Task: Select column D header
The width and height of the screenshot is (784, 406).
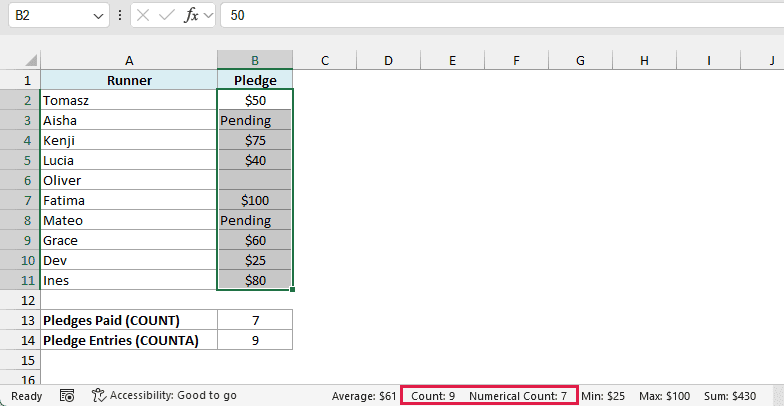Action: pyautogui.click(x=388, y=61)
